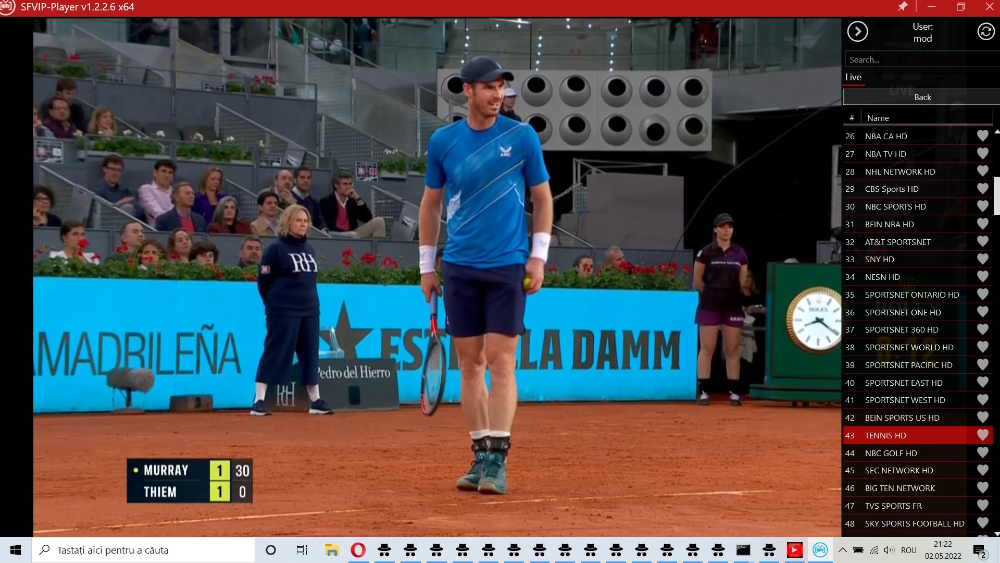Click heart icon for BEIN SPORTS US HD
1000x563 pixels.
(982, 418)
